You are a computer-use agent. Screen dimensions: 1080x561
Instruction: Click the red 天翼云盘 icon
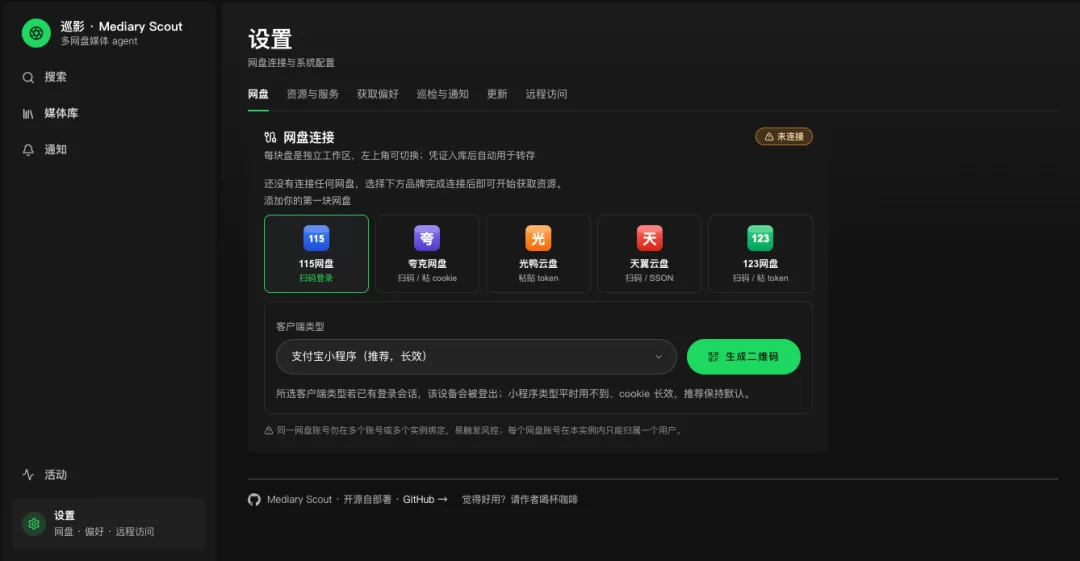pos(649,238)
